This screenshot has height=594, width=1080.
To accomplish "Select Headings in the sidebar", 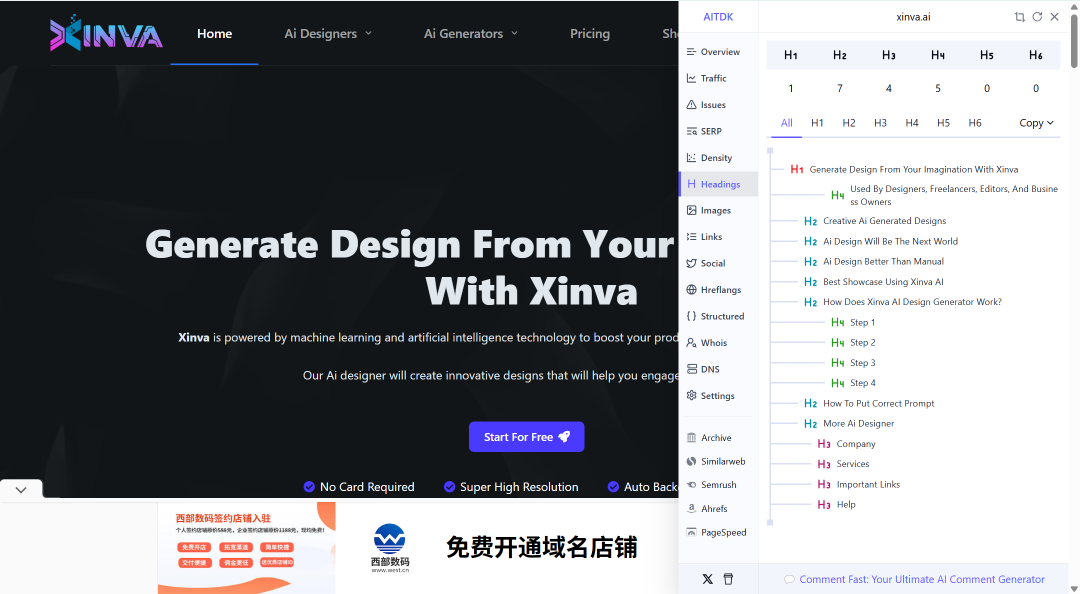I will pos(718,184).
